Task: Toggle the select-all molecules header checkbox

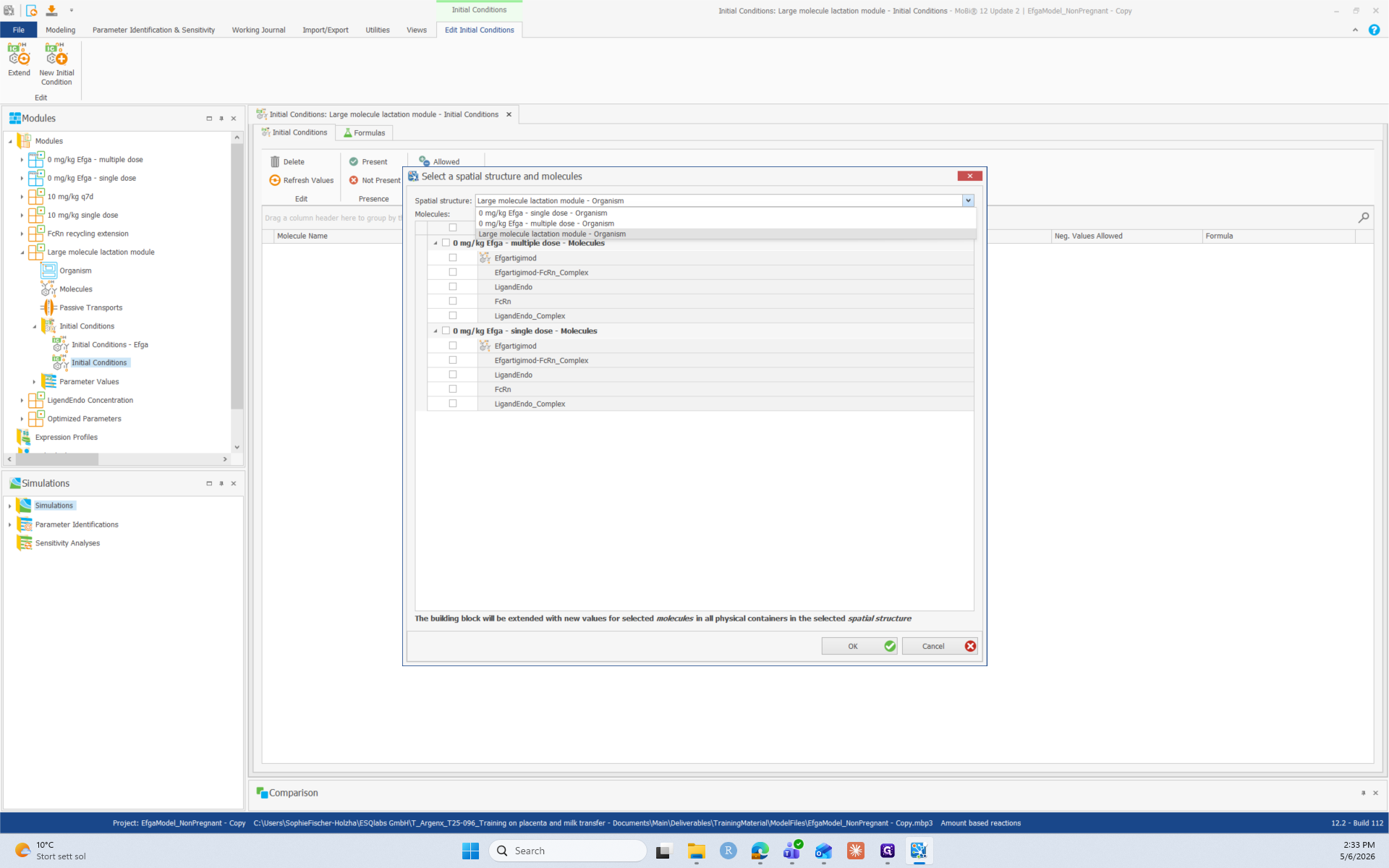Action: click(453, 227)
